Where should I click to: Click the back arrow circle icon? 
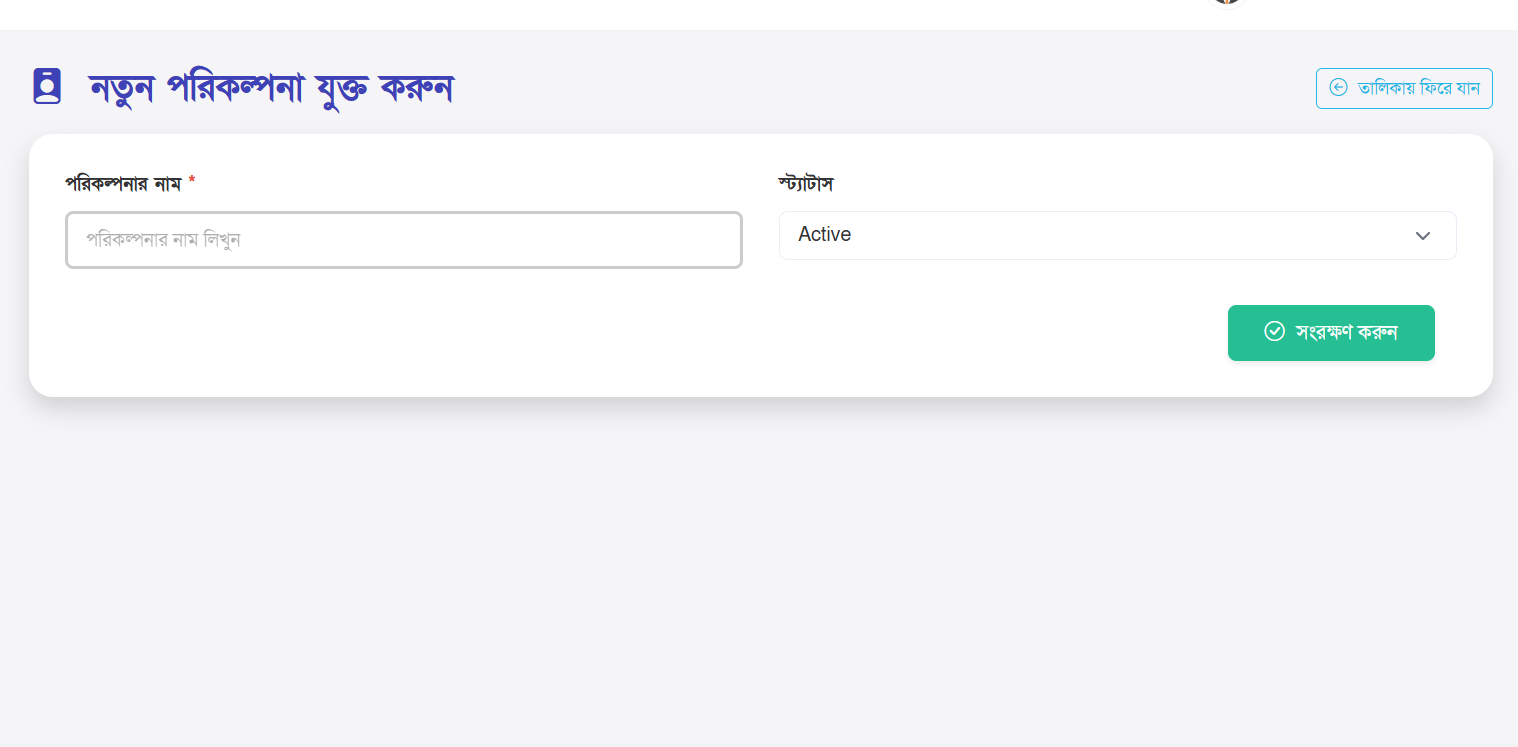click(x=1338, y=88)
